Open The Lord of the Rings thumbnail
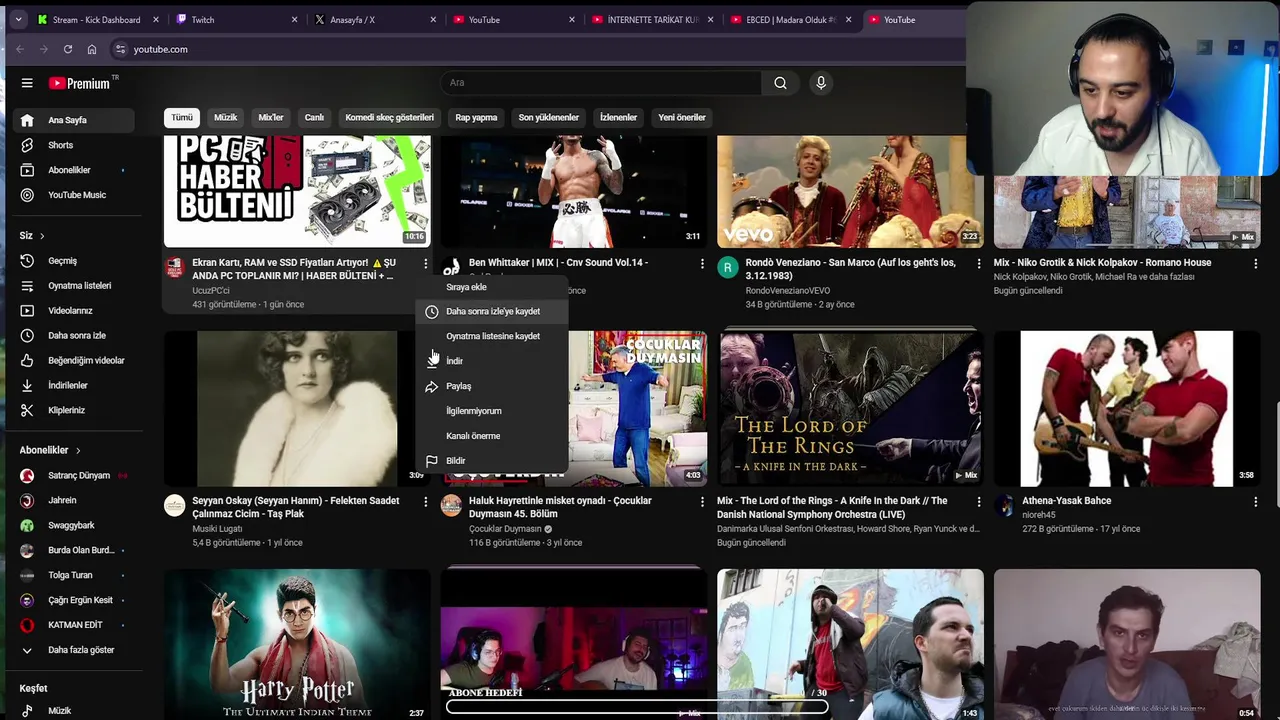 point(850,408)
